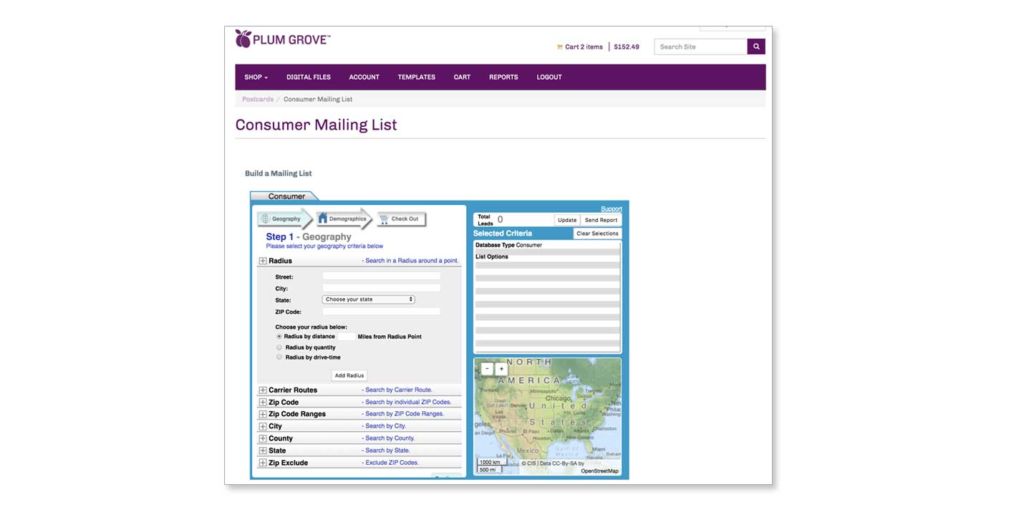Click the Send Report button

(601, 220)
